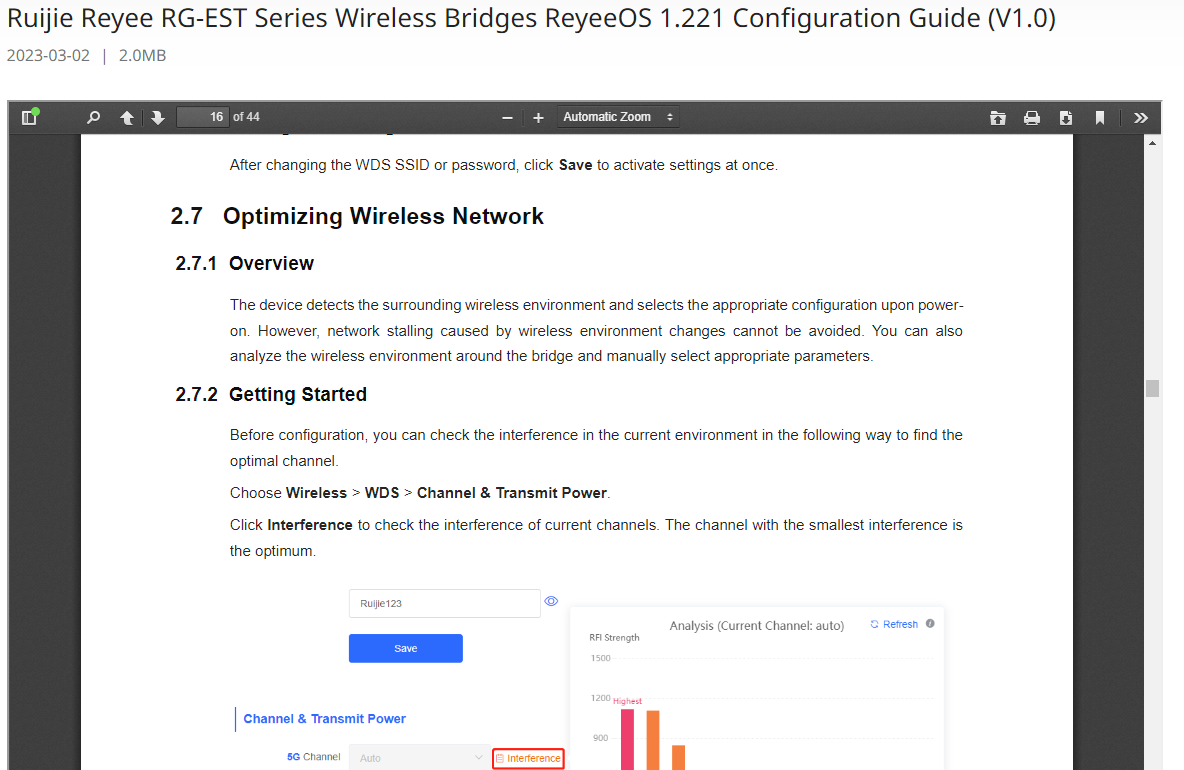Open the find-in-document search tool
The image size is (1184, 770).
pyautogui.click(x=94, y=117)
